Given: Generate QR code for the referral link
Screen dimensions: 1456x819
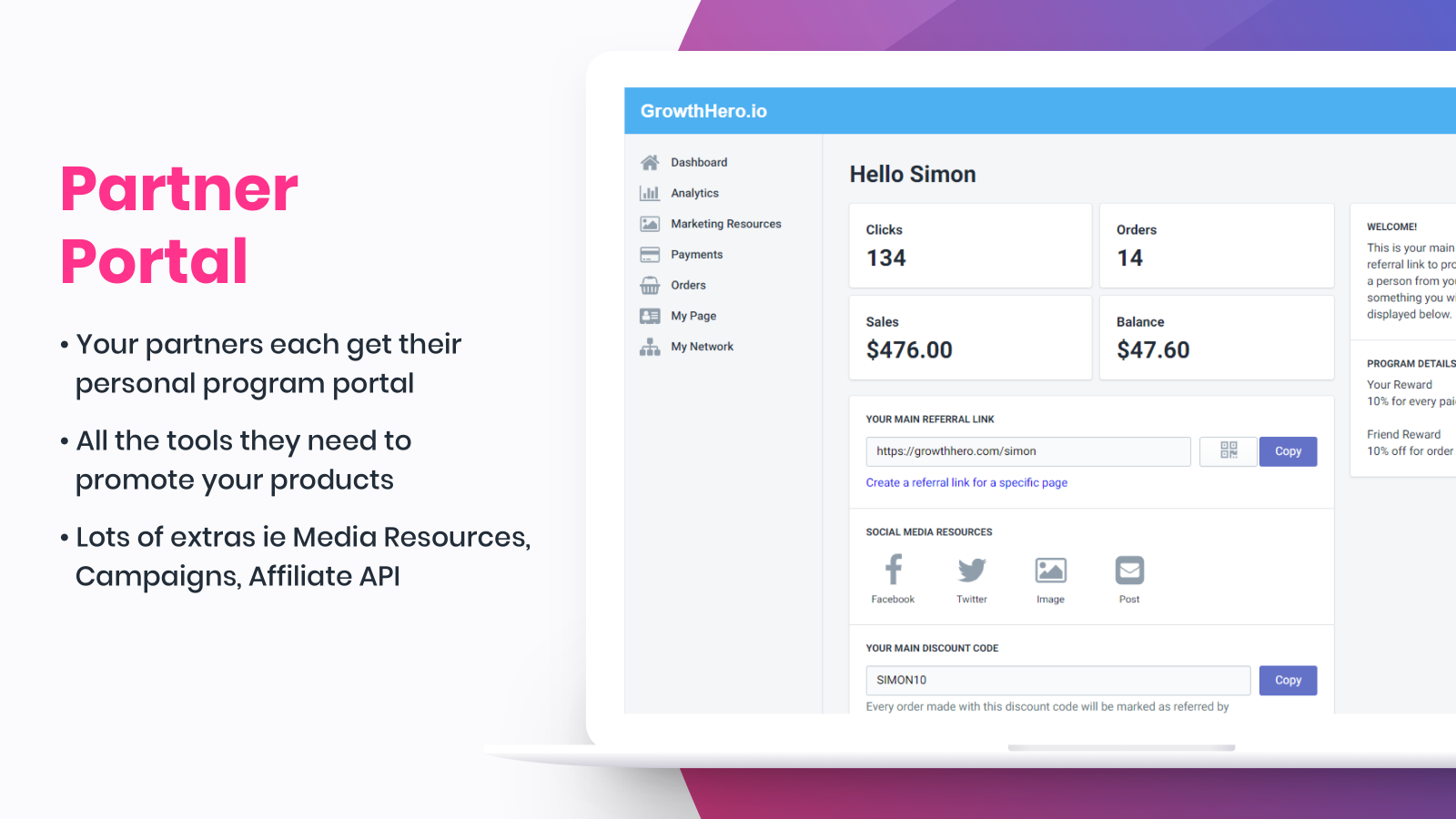Looking at the screenshot, I should click(x=1228, y=451).
